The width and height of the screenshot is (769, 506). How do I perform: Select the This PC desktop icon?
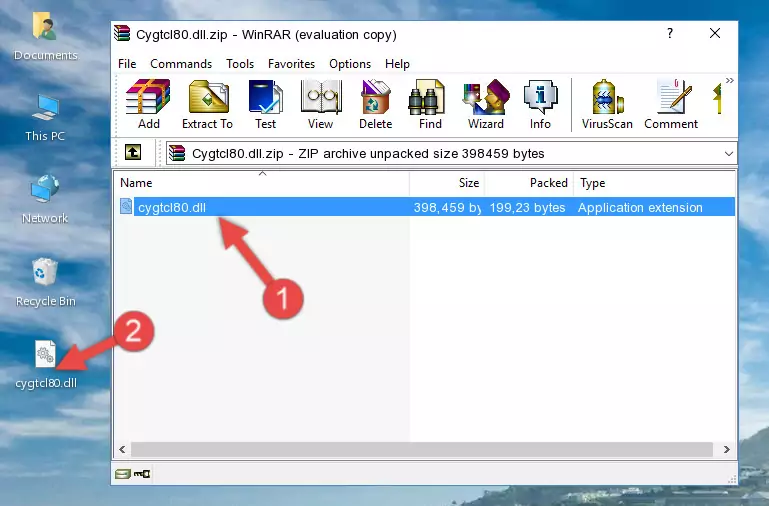tap(45, 118)
